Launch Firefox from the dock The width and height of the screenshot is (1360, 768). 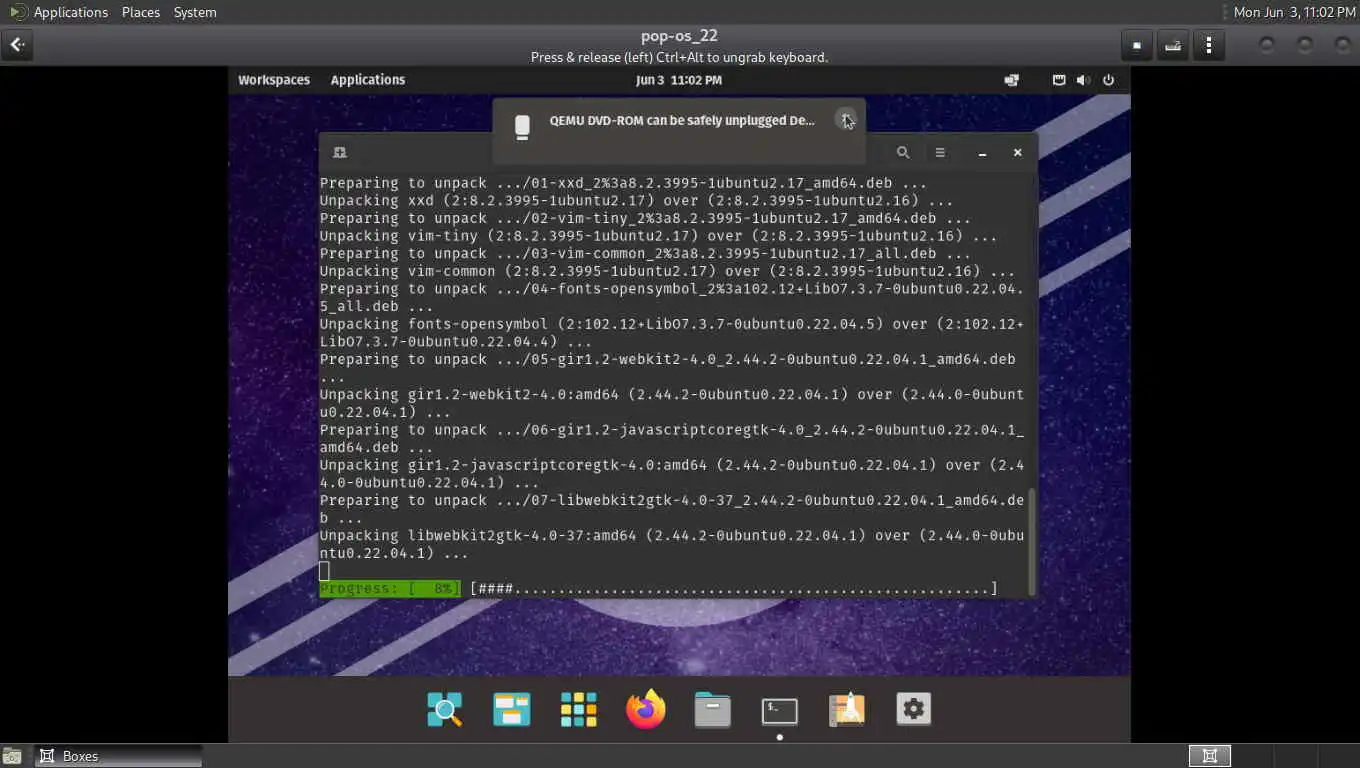coord(646,709)
